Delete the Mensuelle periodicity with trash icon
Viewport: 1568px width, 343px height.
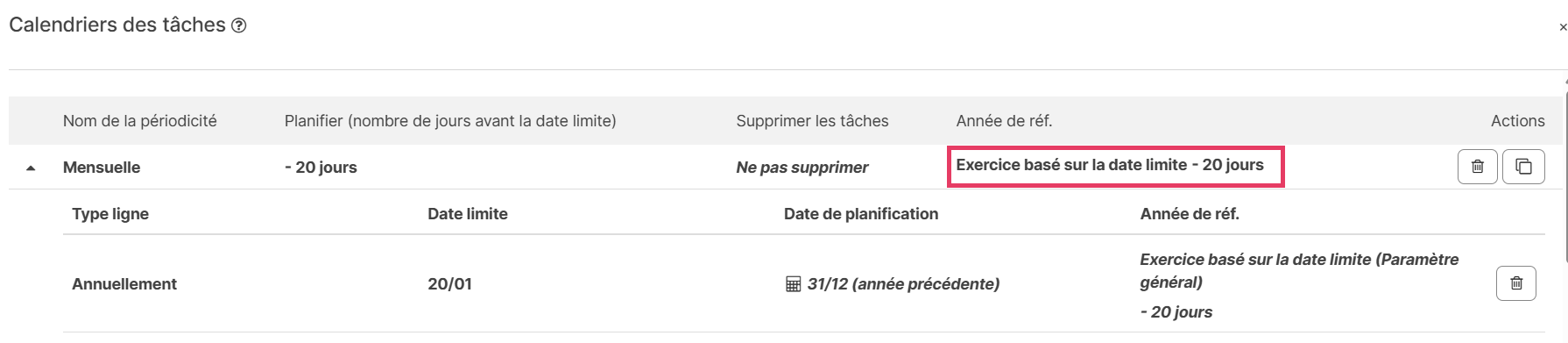point(1477,167)
